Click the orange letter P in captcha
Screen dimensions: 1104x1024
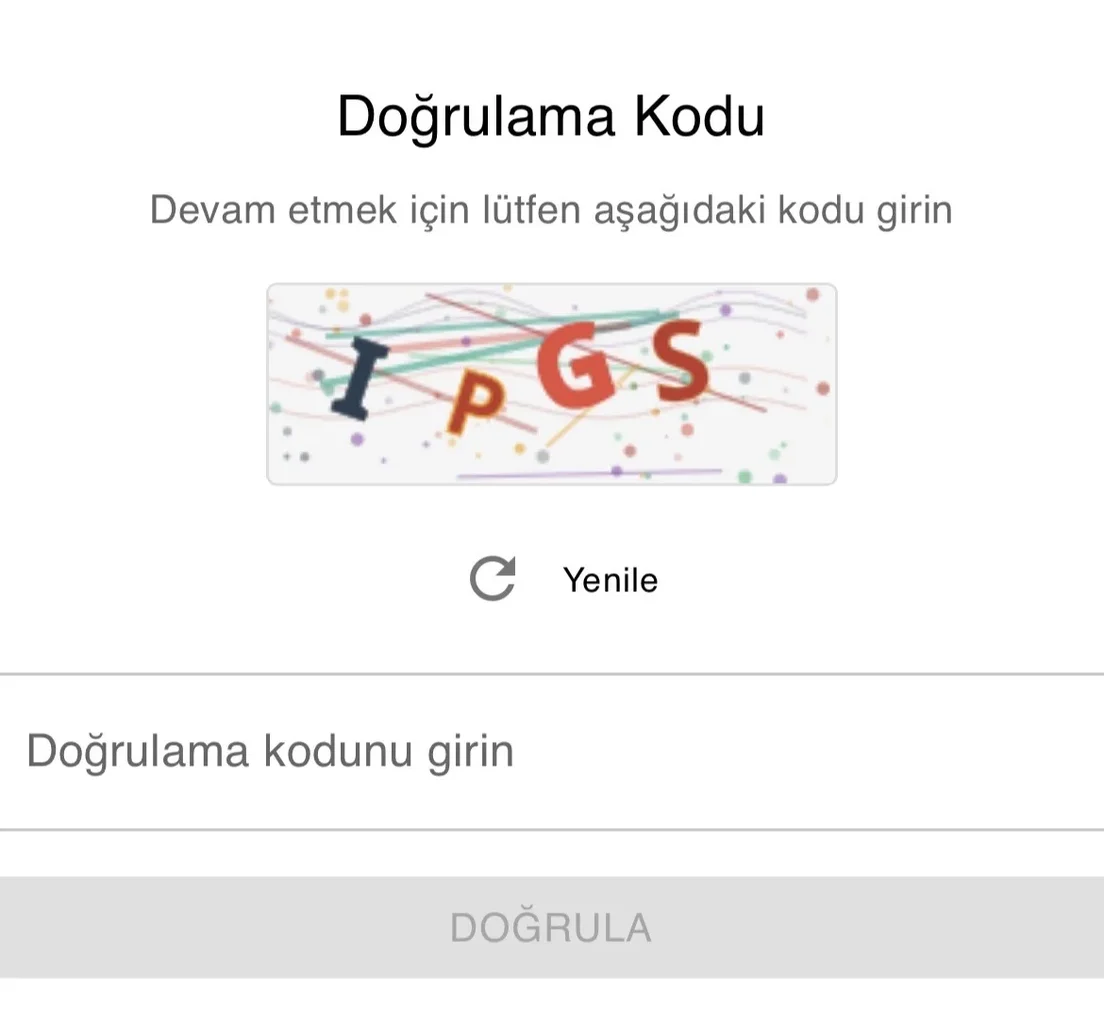477,406
